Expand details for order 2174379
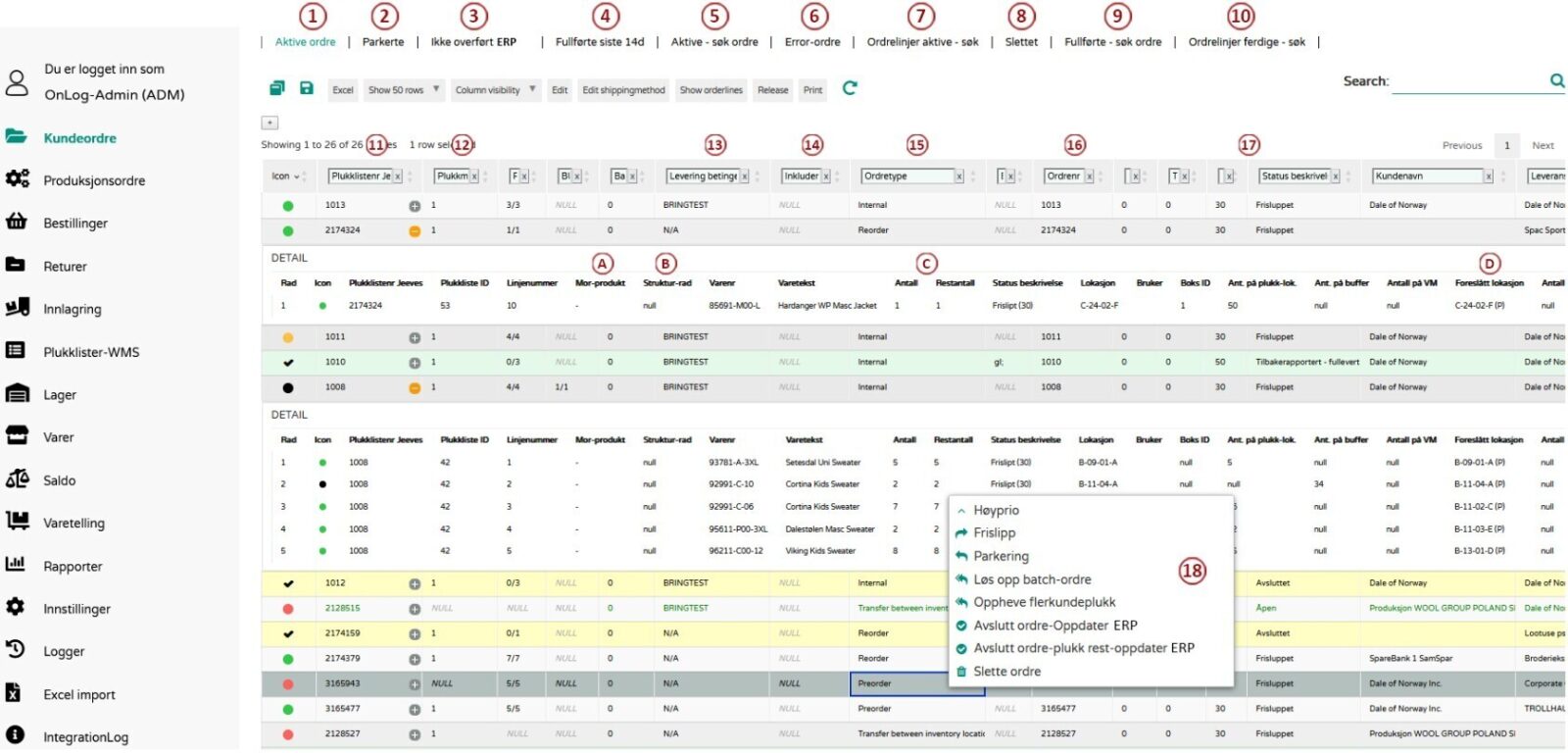The height and width of the screenshot is (753, 1568). pos(415,659)
